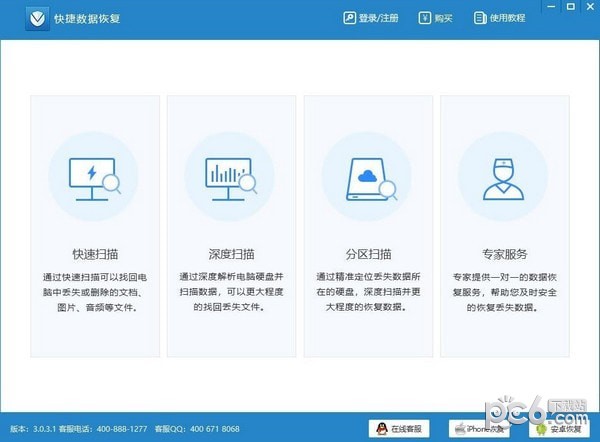Select the 专家服务 title text

point(503,254)
